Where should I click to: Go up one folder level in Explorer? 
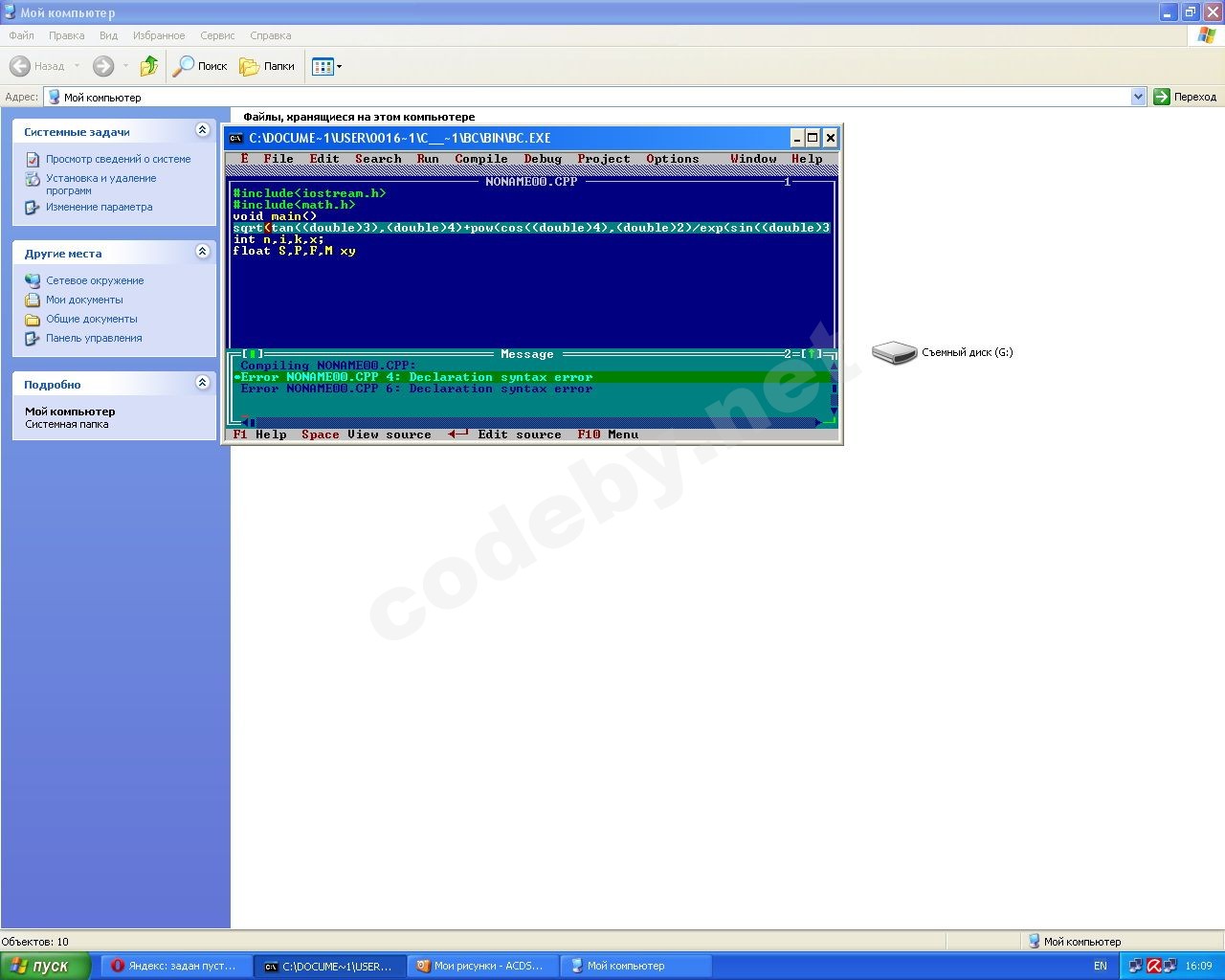point(148,66)
